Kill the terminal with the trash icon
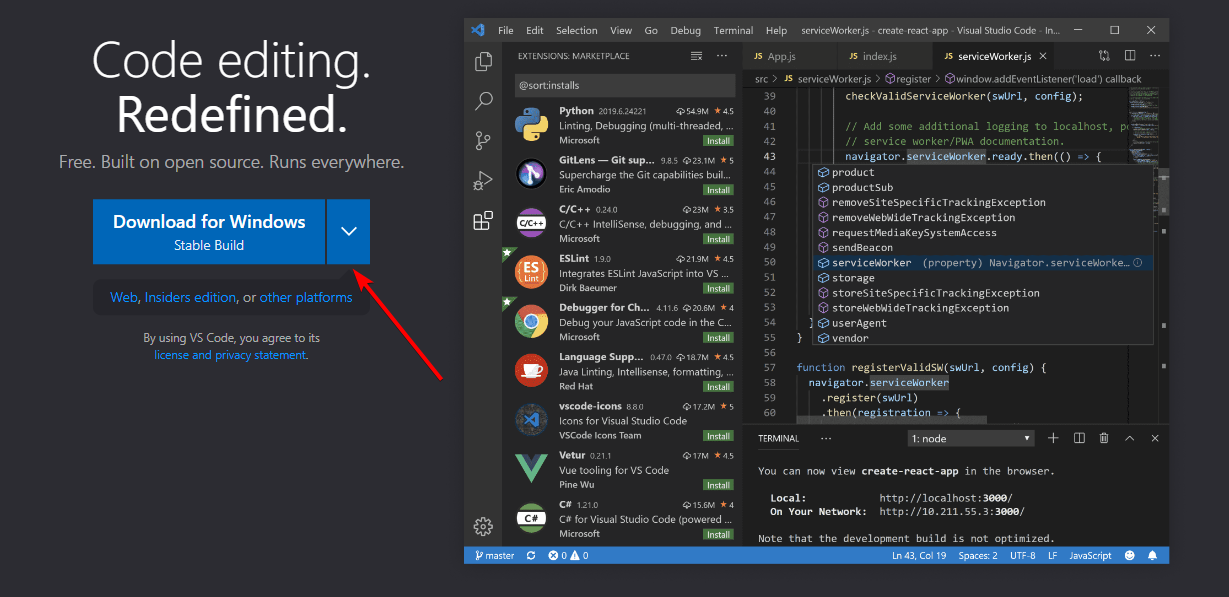Screen dimensions: 1229x597 pyautogui.click(x=1104, y=438)
